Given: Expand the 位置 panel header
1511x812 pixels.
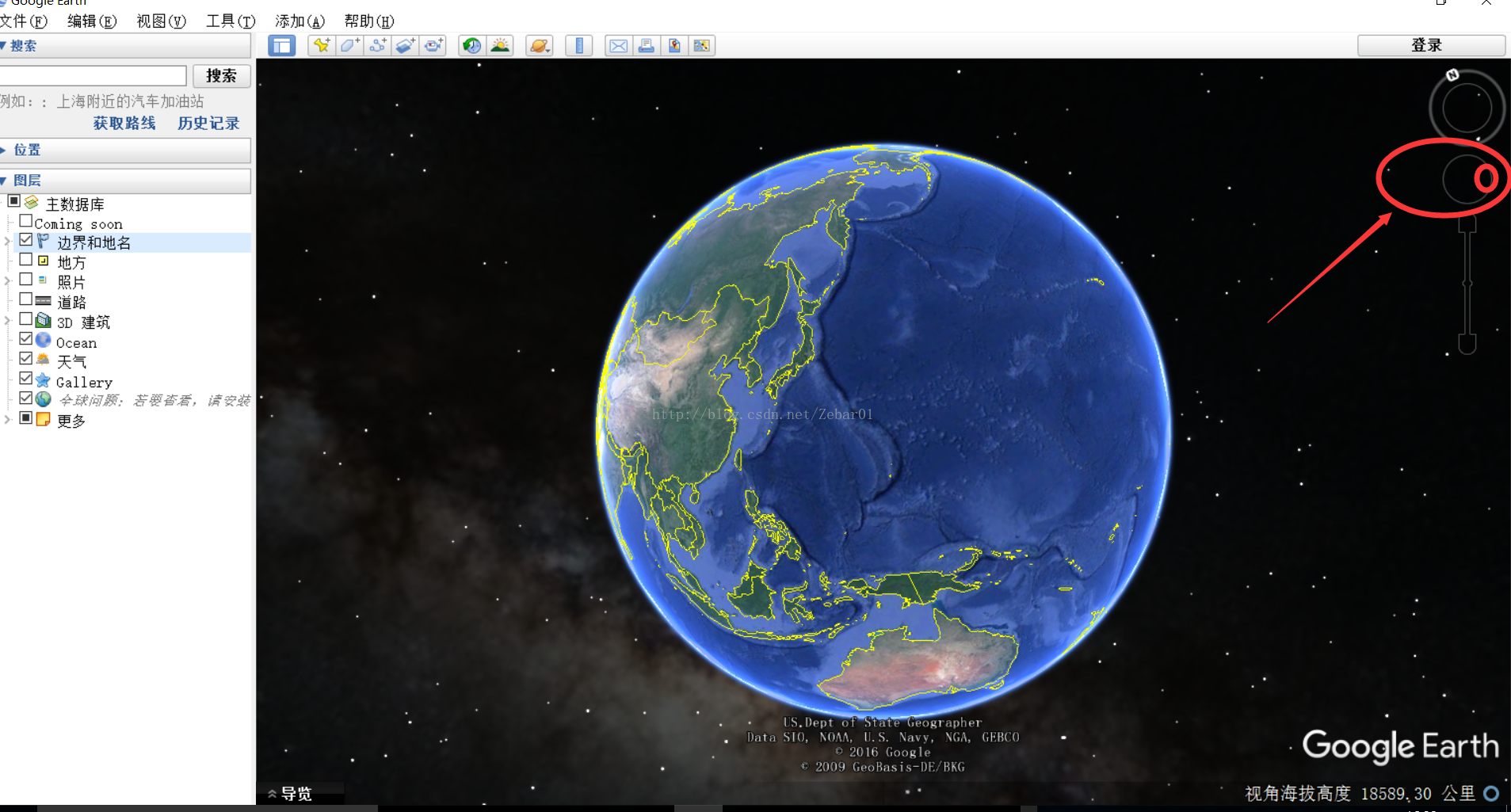Looking at the screenshot, I should 125,150.
